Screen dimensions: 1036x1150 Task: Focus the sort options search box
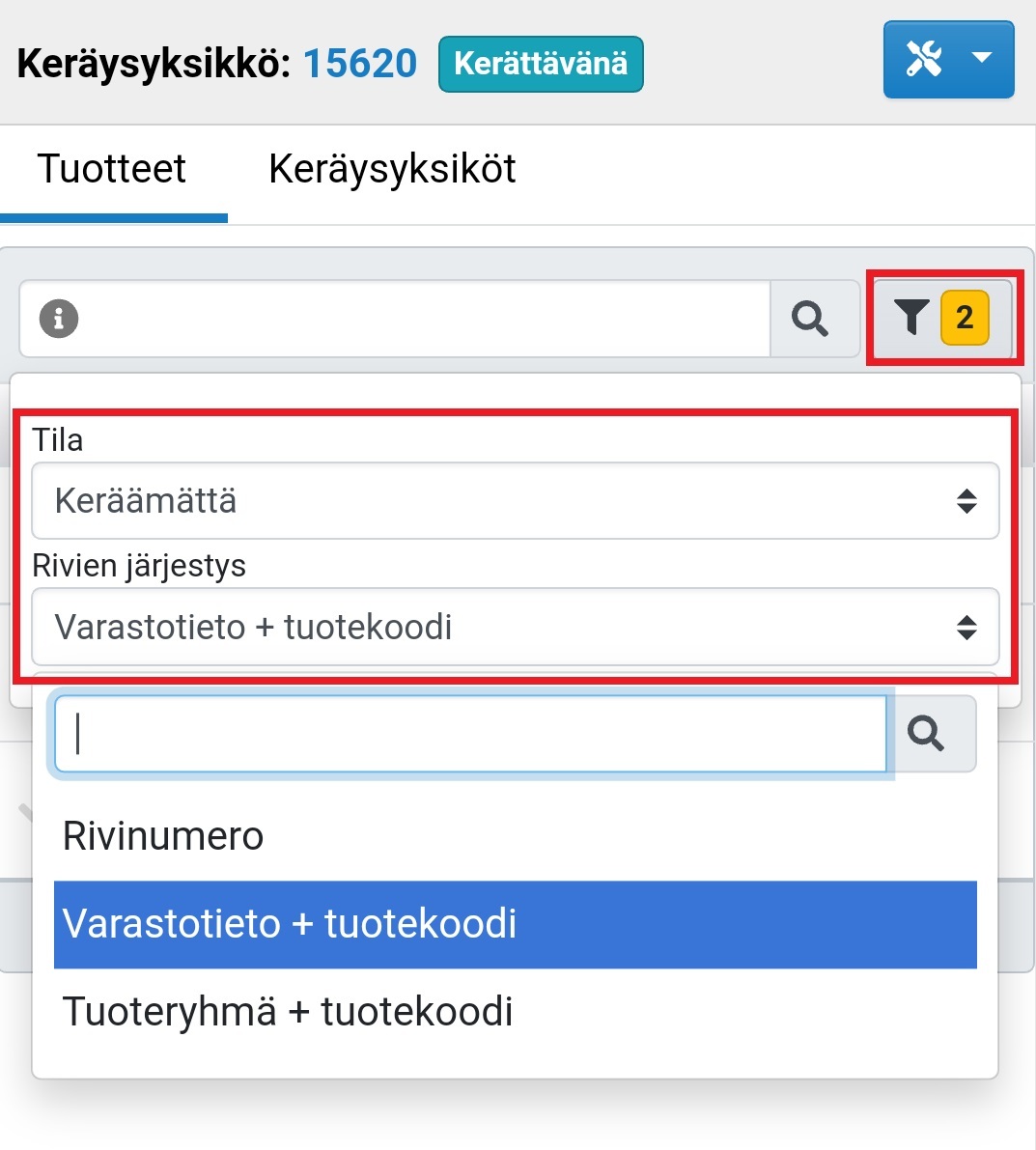coord(470,734)
